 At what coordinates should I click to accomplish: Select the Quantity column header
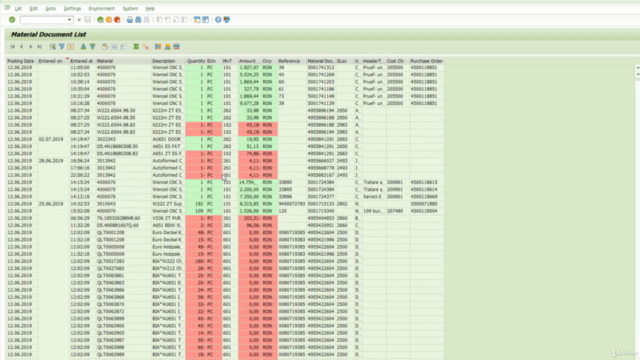pos(196,61)
